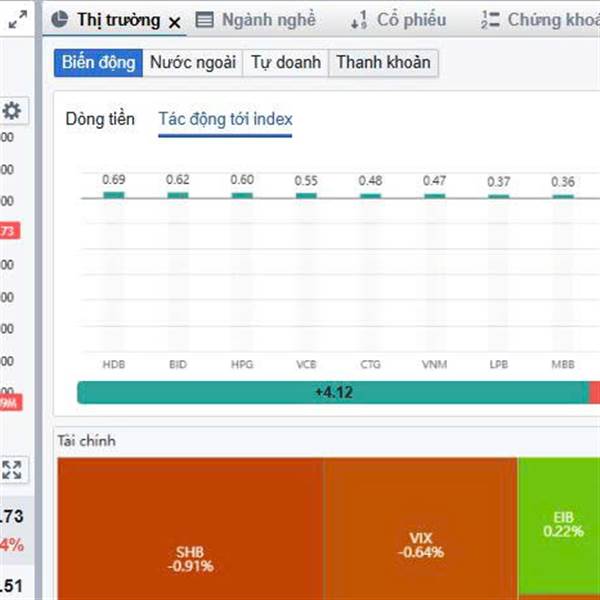Screen dimensions: 600x600
Task: Click the HPG ticker label
Action: pyautogui.click(x=242, y=364)
